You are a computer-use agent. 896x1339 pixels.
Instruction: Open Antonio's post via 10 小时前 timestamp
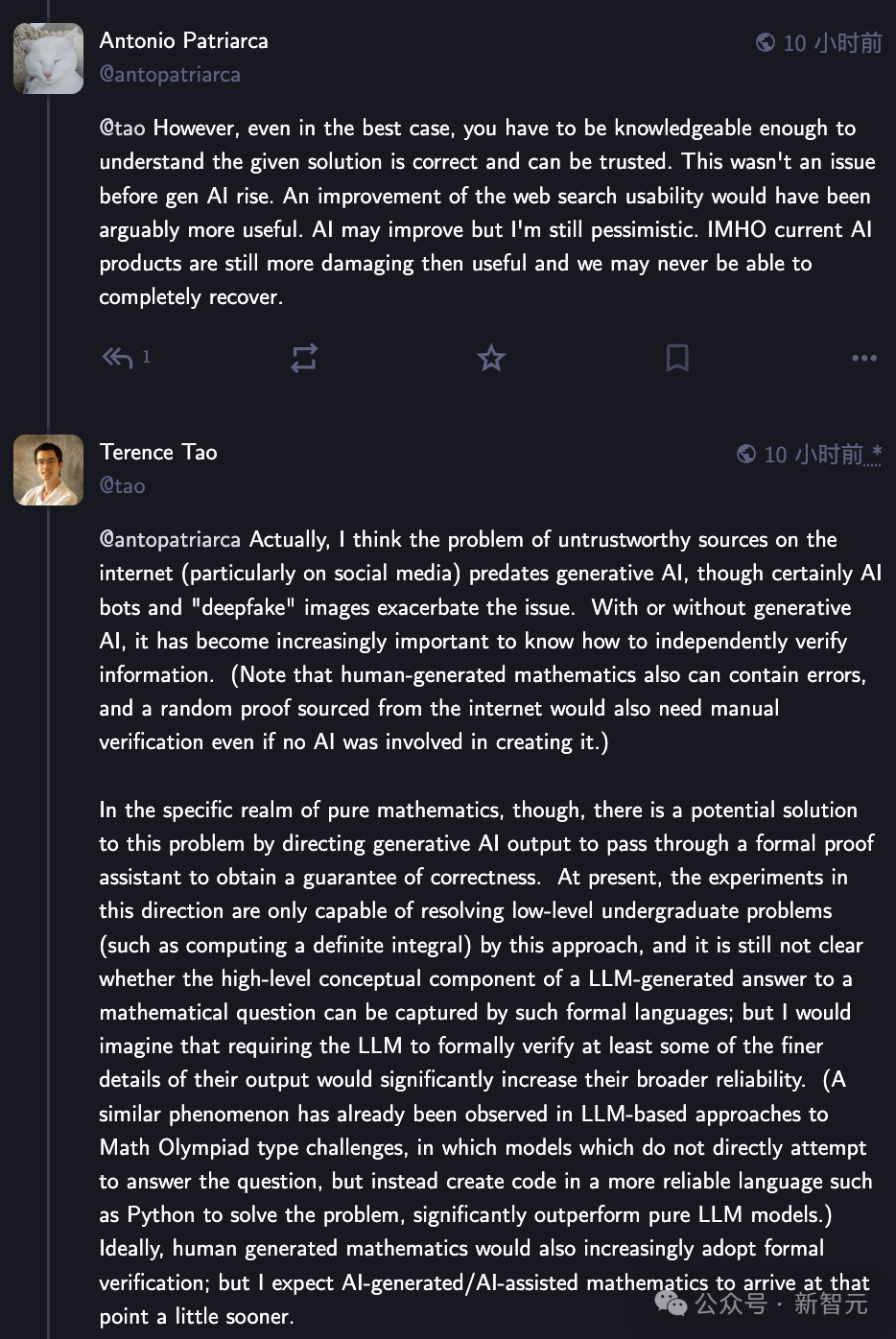(x=833, y=42)
